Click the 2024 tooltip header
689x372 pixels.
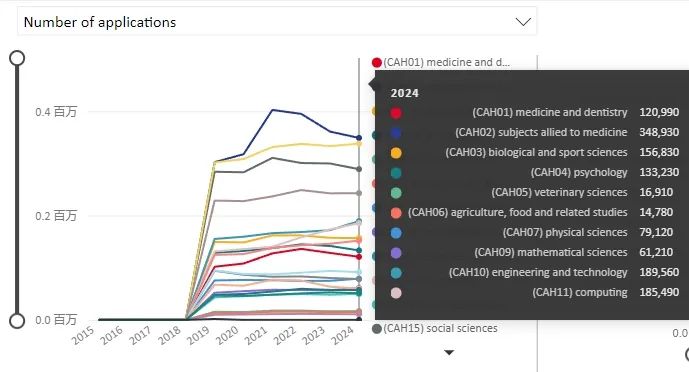coord(405,93)
